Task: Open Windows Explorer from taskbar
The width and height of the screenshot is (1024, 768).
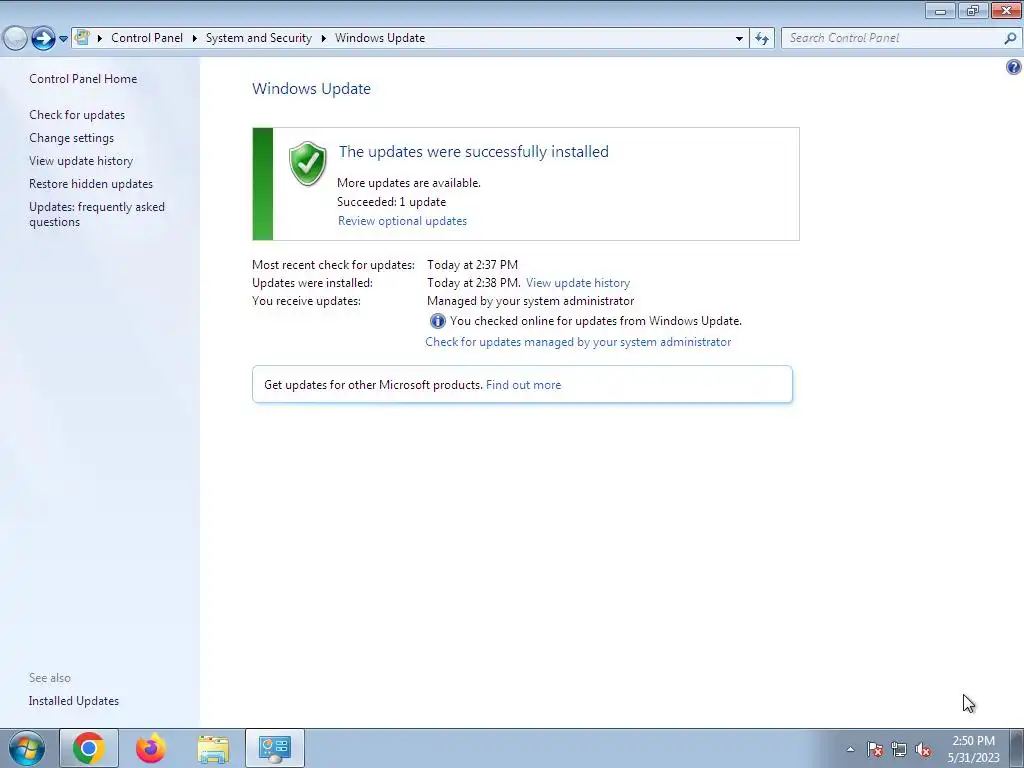Action: (x=213, y=748)
